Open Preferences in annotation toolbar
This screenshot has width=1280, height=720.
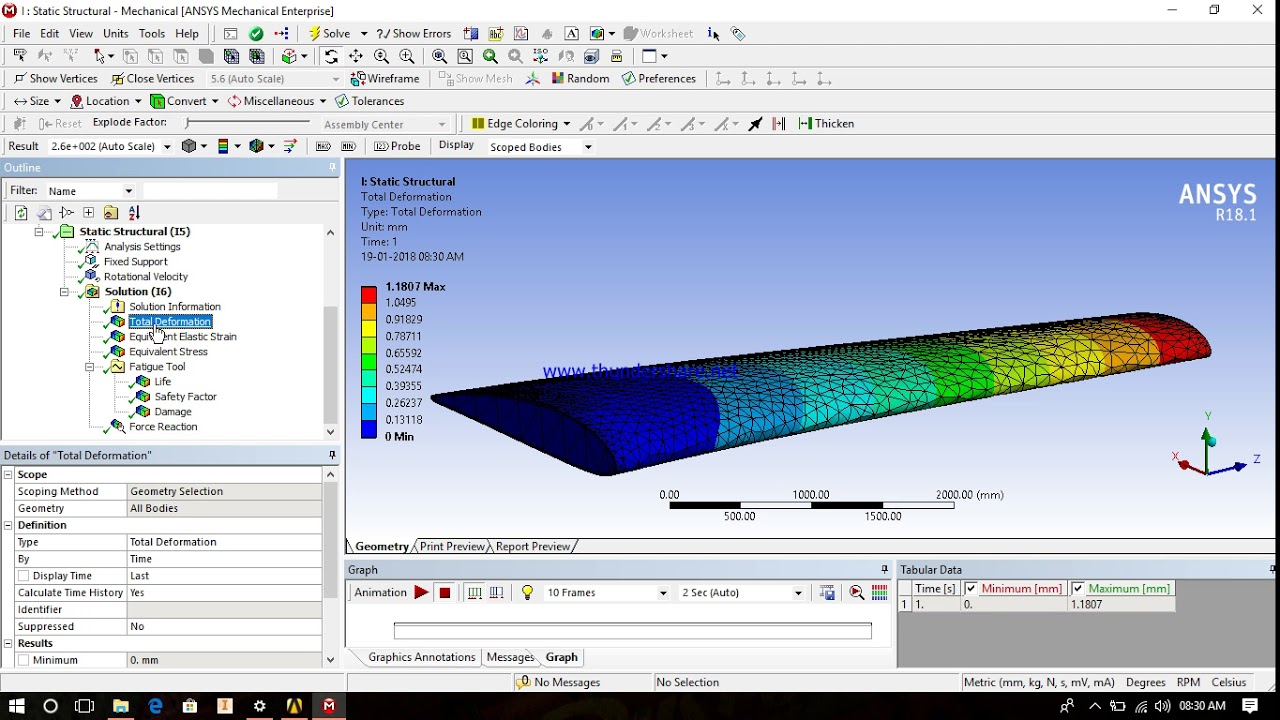point(659,78)
